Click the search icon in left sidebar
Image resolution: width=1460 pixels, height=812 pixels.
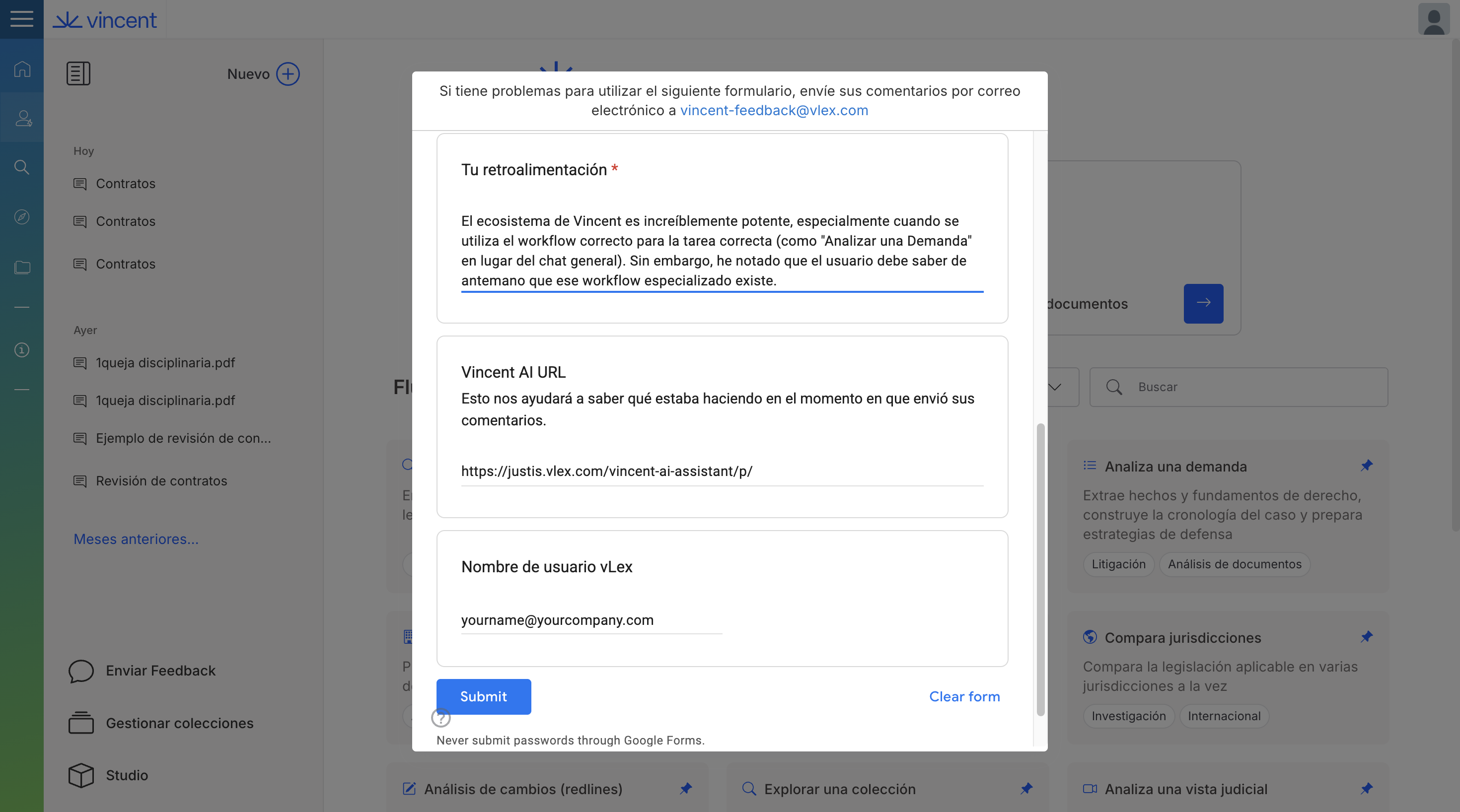pyautogui.click(x=21, y=167)
